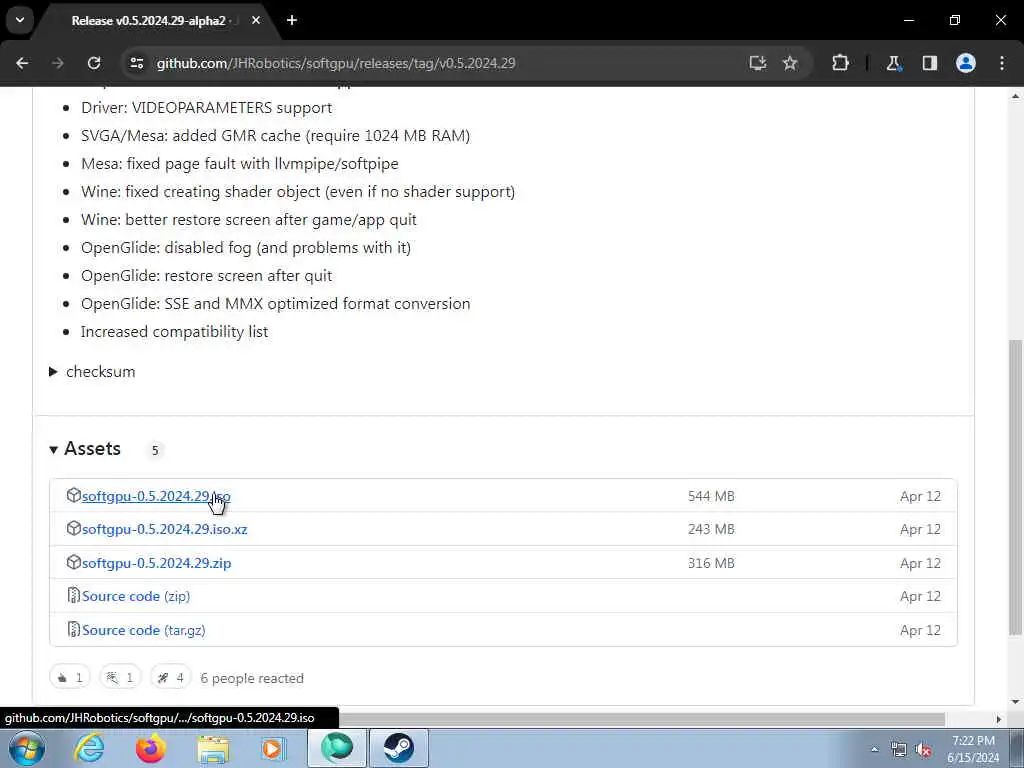Click the install app icon in address bar
This screenshot has width=1024, height=768.
pos(758,63)
